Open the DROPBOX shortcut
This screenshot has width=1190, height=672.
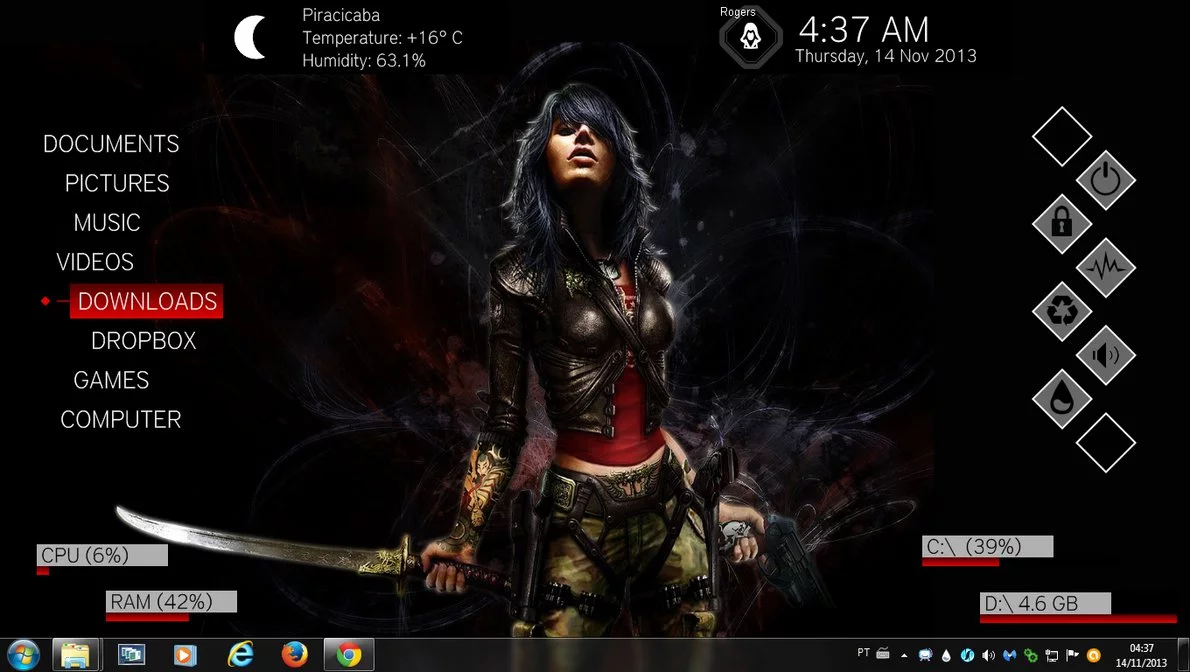(143, 341)
